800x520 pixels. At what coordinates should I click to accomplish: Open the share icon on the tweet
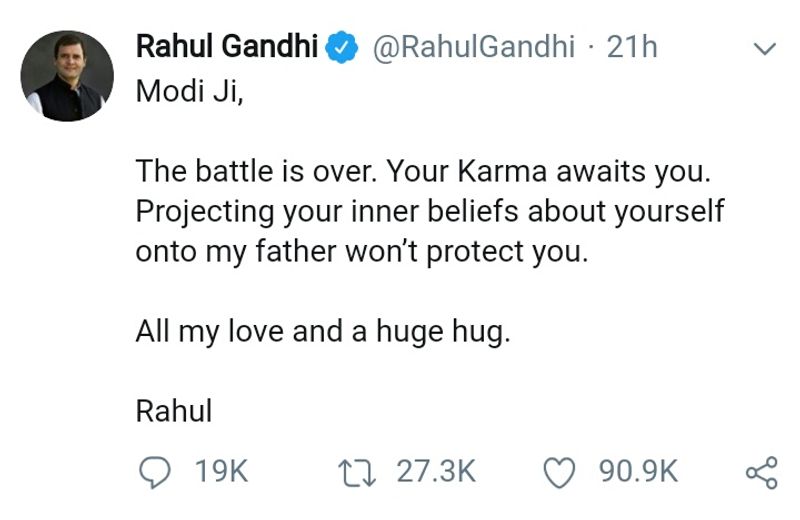pos(761,472)
